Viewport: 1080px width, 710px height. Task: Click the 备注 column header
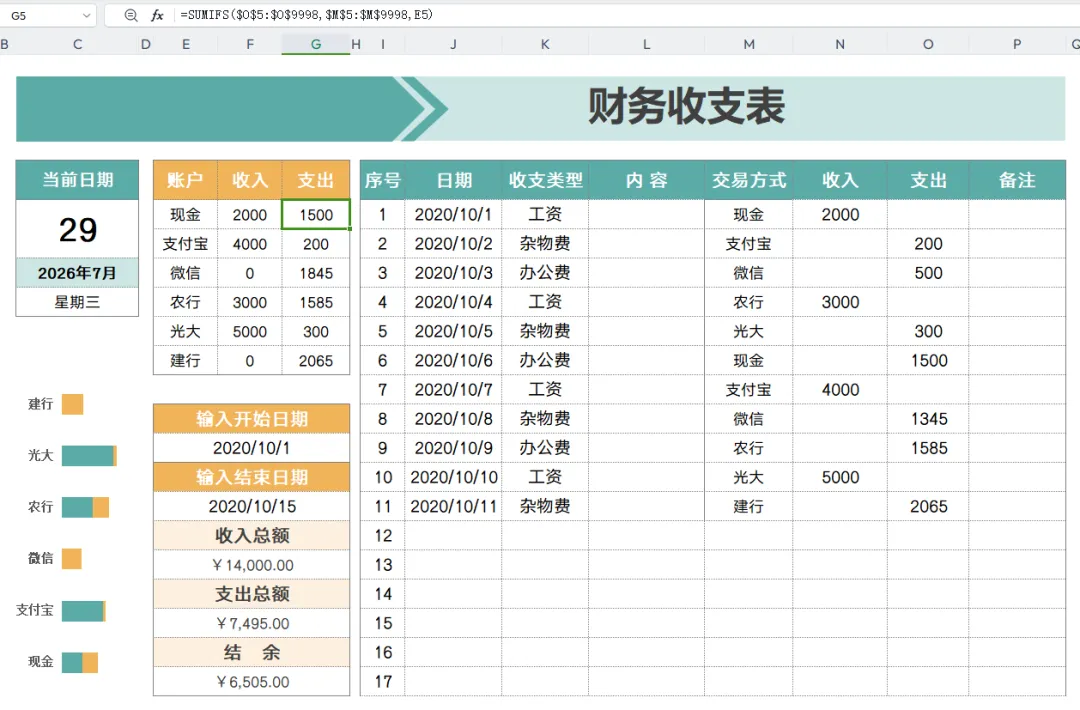coord(1017,180)
